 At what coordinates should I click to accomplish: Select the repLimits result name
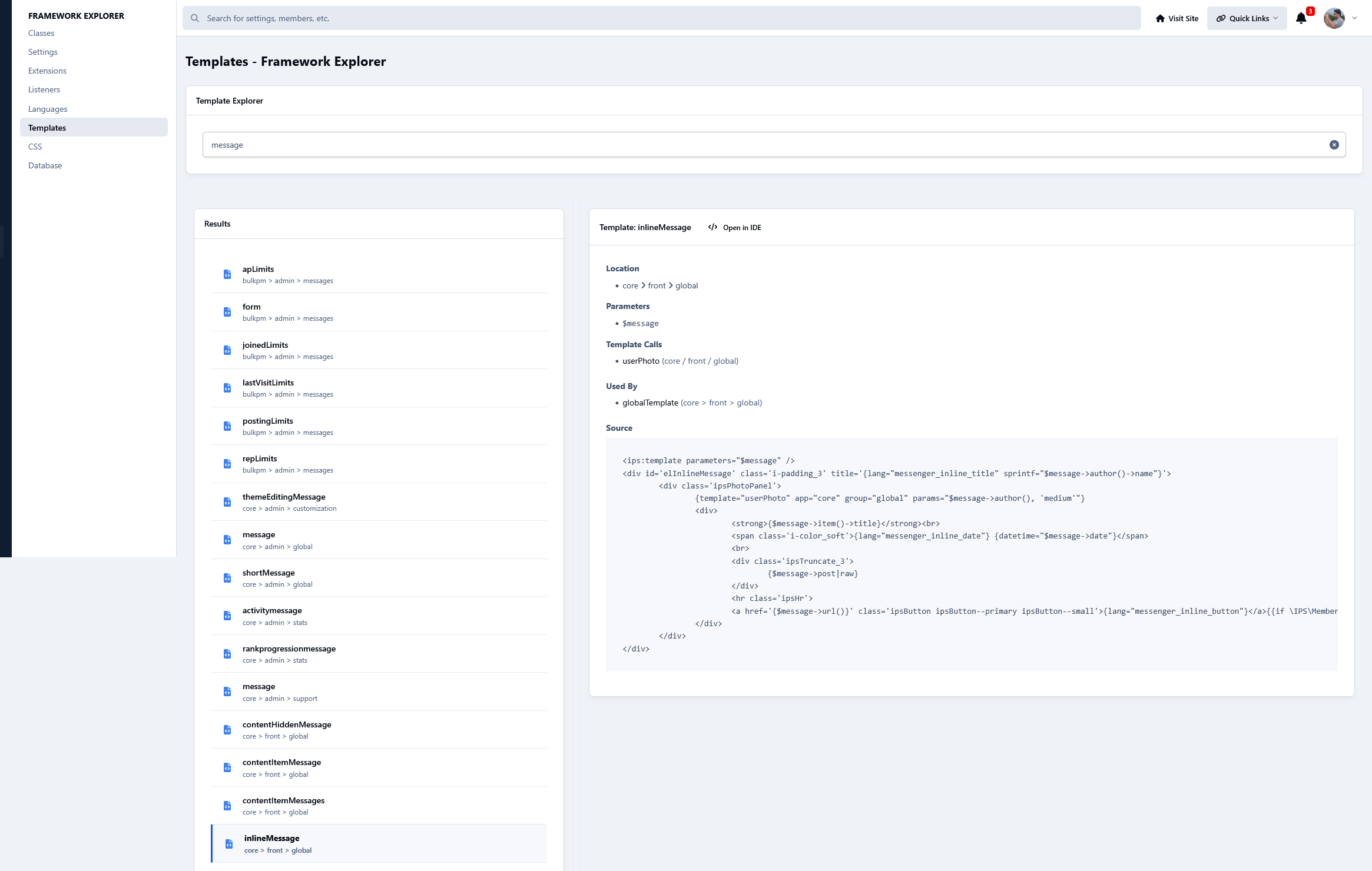click(260, 458)
